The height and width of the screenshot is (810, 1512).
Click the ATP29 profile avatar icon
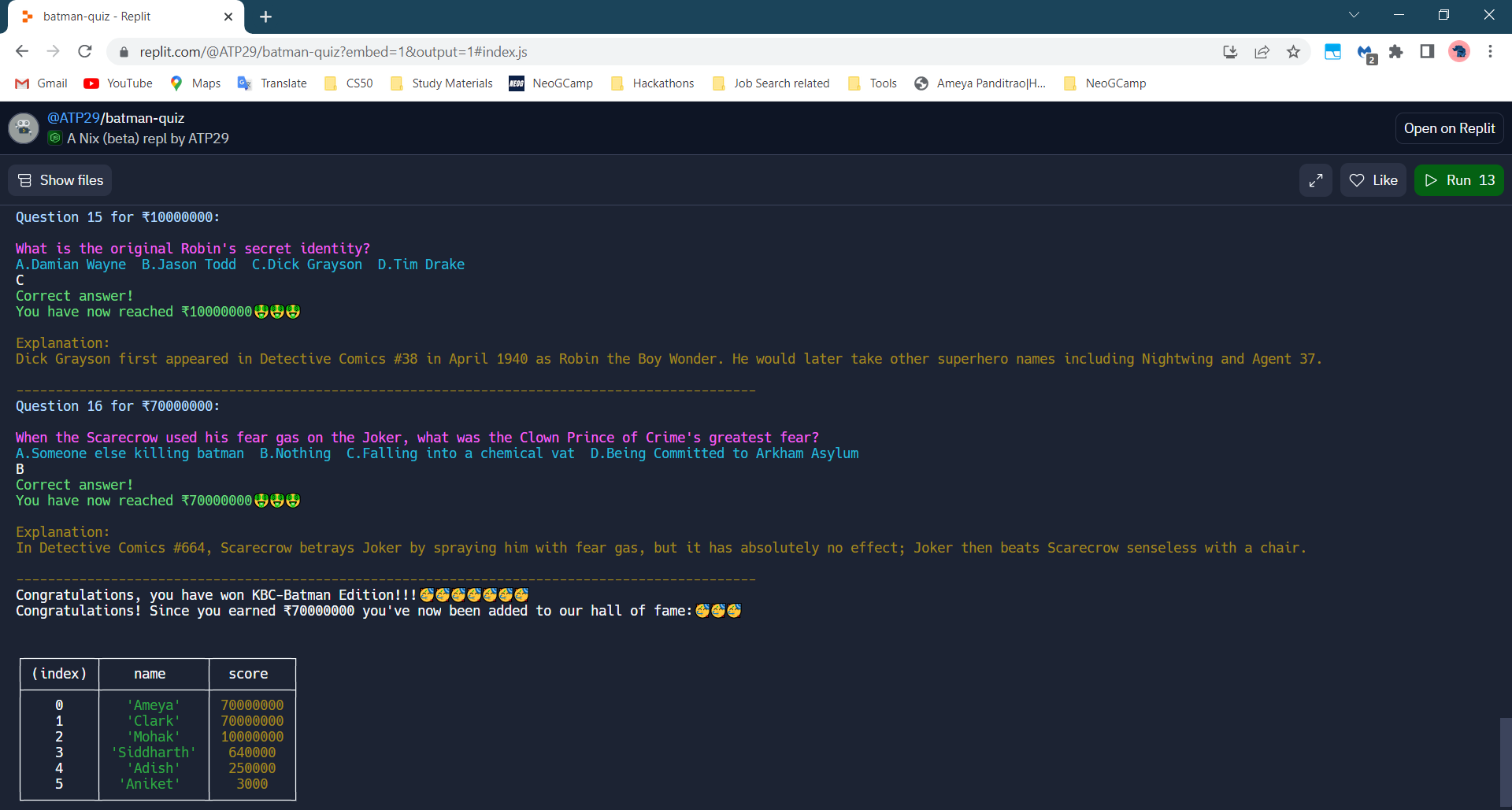(24, 128)
